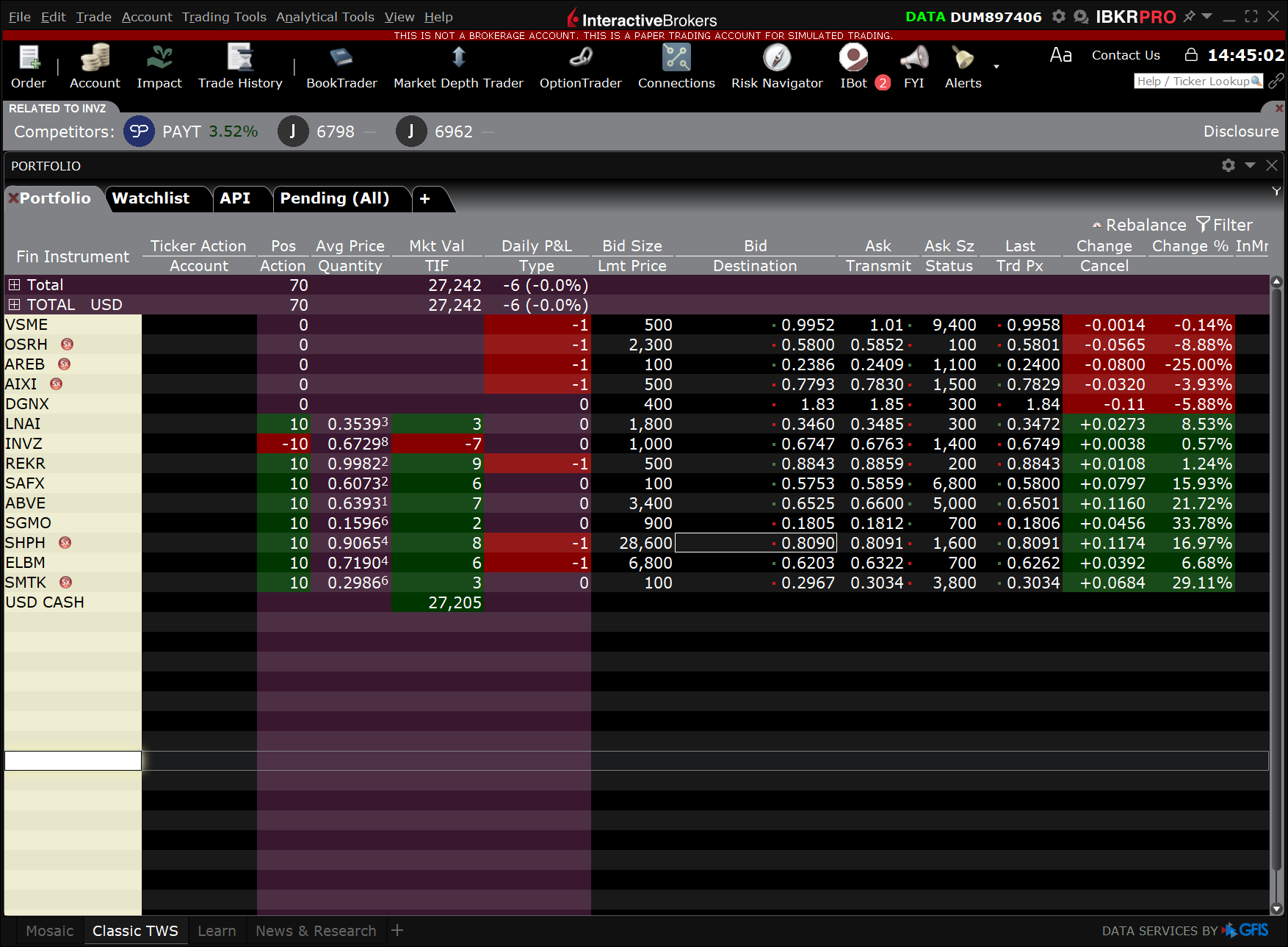Open the Learn workspace tab
This screenshot has width=1288, height=947.
217,931
